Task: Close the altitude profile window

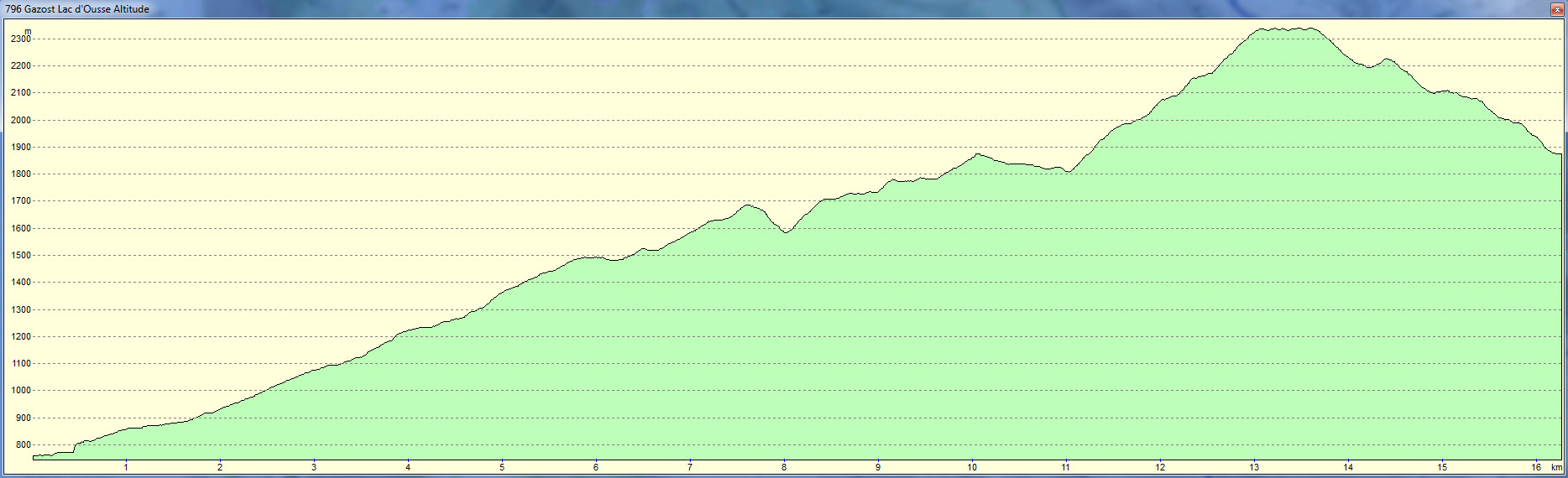Action: pyautogui.click(x=1556, y=9)
